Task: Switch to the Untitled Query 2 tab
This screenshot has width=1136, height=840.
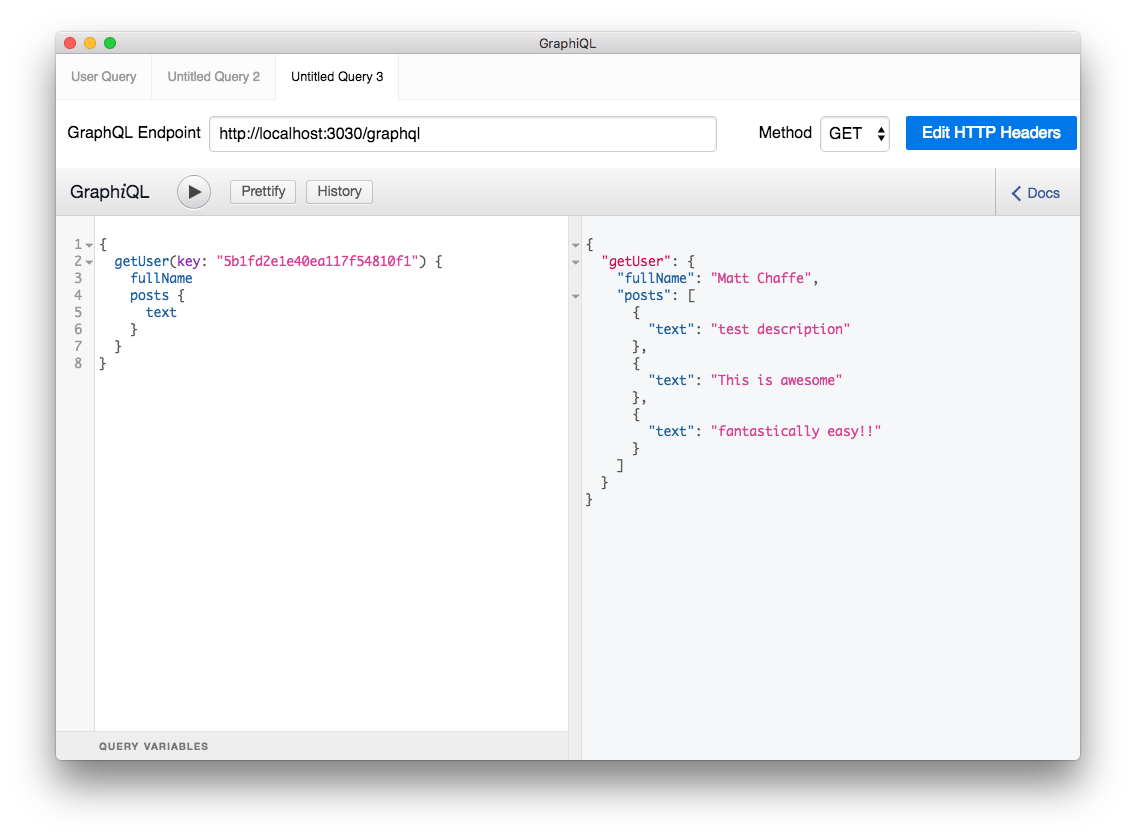Action: click(213, 76)
